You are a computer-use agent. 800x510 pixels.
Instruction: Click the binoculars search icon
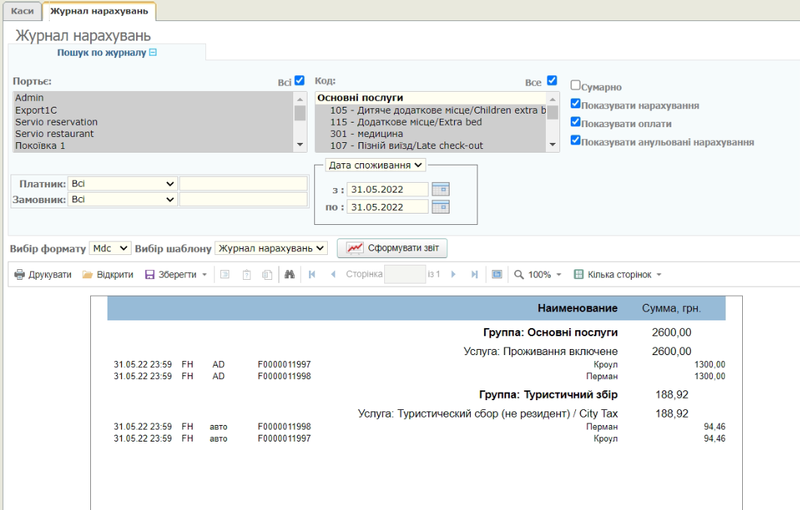pos(290,274)
